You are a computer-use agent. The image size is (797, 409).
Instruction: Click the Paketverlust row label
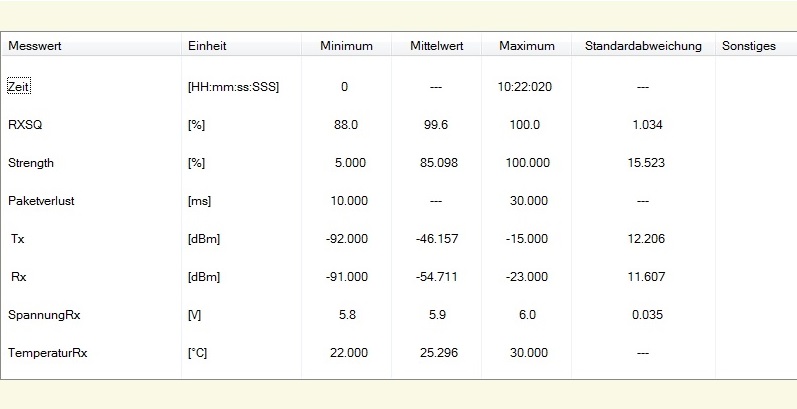[42, 200]
